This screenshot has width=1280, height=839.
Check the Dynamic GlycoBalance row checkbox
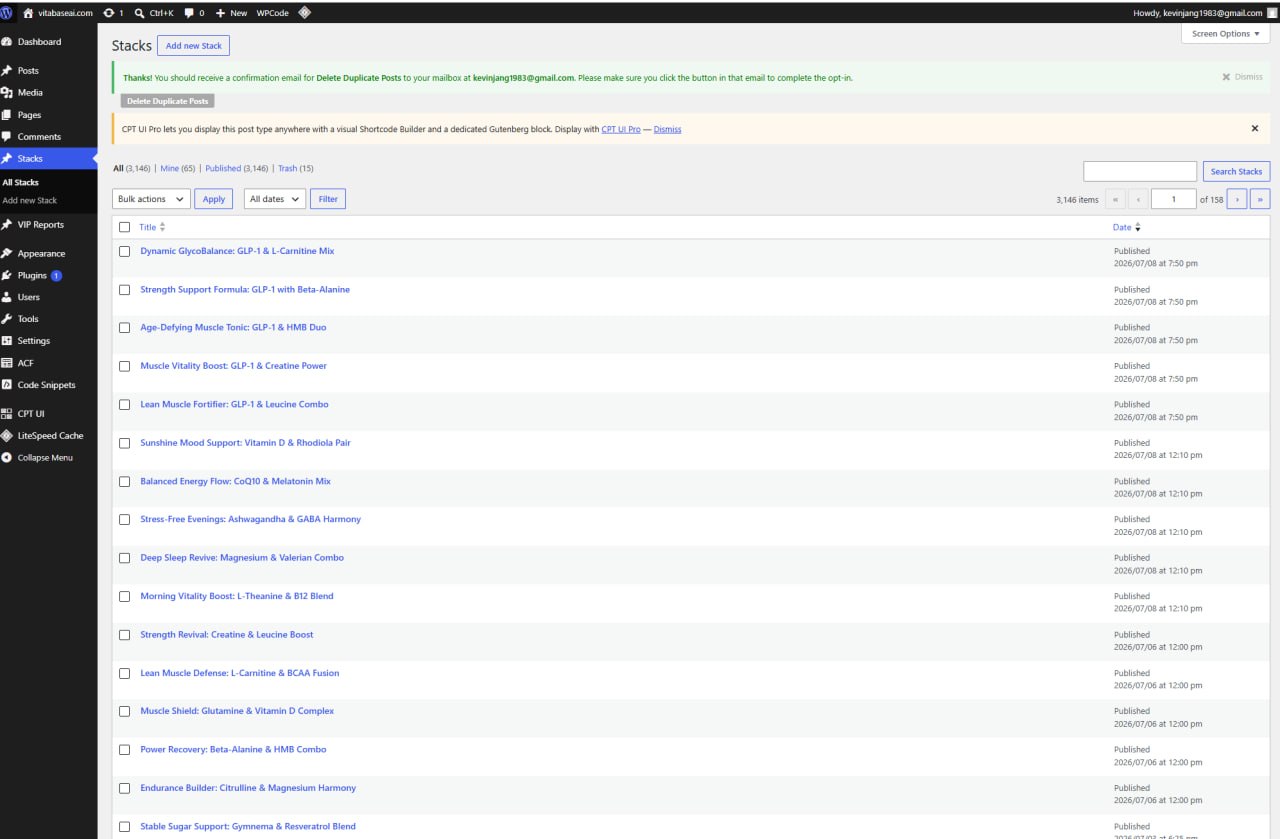pos(125,251)
